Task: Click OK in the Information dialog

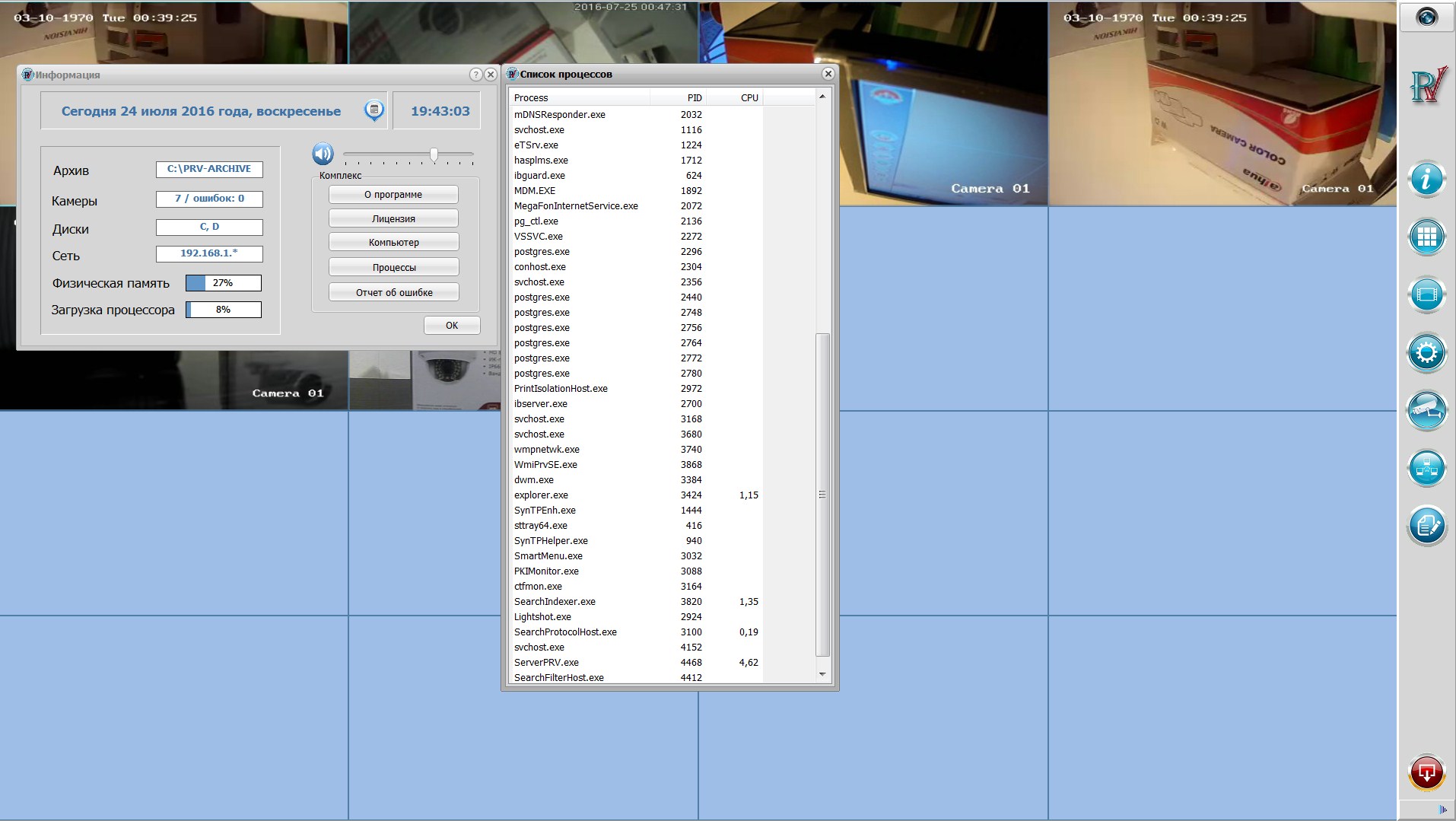Action: (452, 326)
